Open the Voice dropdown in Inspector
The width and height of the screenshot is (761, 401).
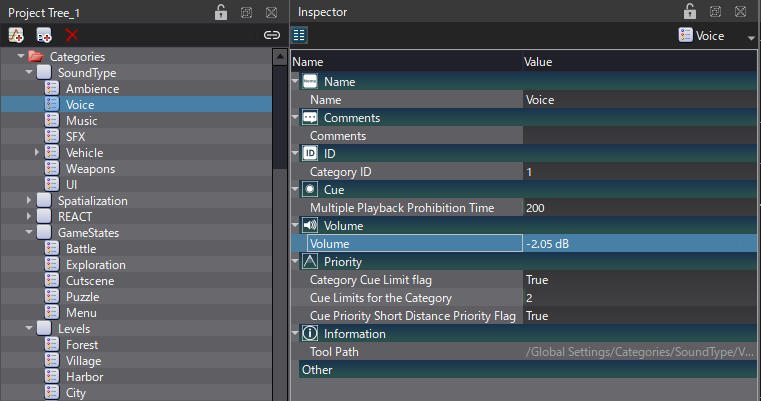pos(750,37)
